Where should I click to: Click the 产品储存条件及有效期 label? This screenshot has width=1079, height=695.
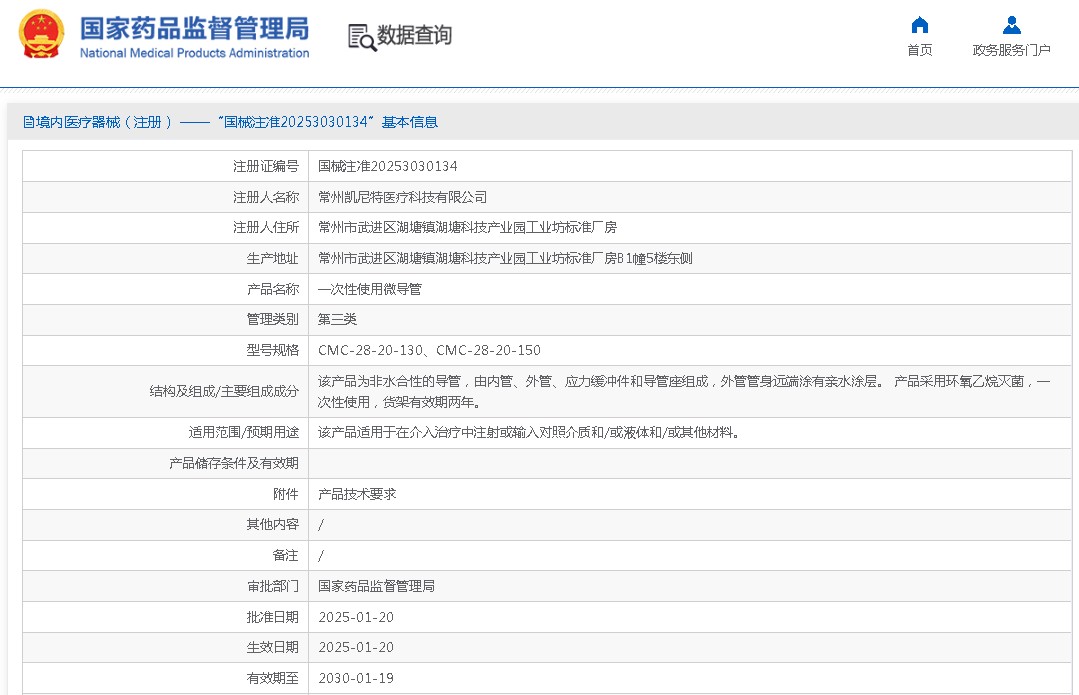click(234, 464)
